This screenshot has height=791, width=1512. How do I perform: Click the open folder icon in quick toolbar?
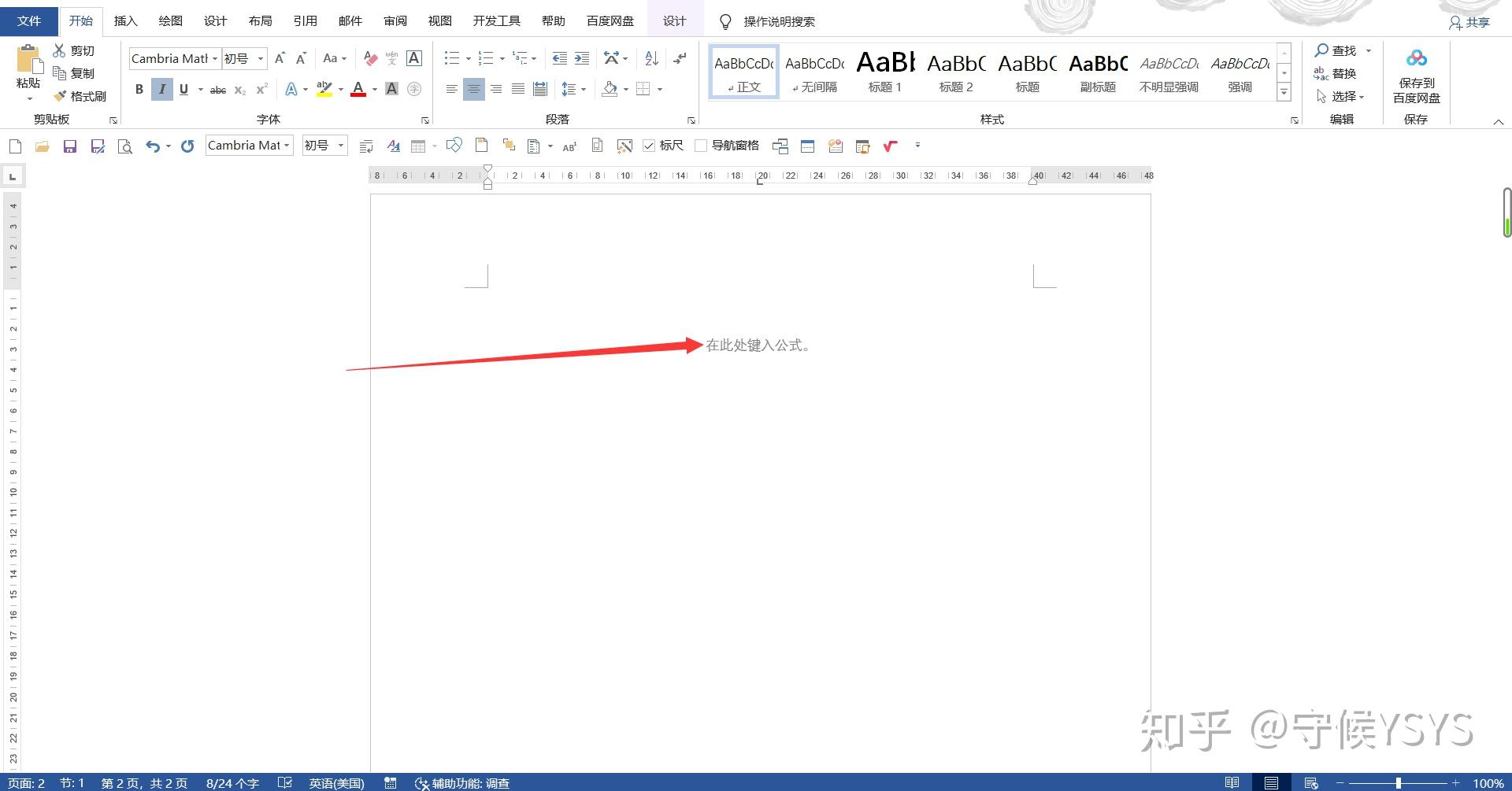43,146
